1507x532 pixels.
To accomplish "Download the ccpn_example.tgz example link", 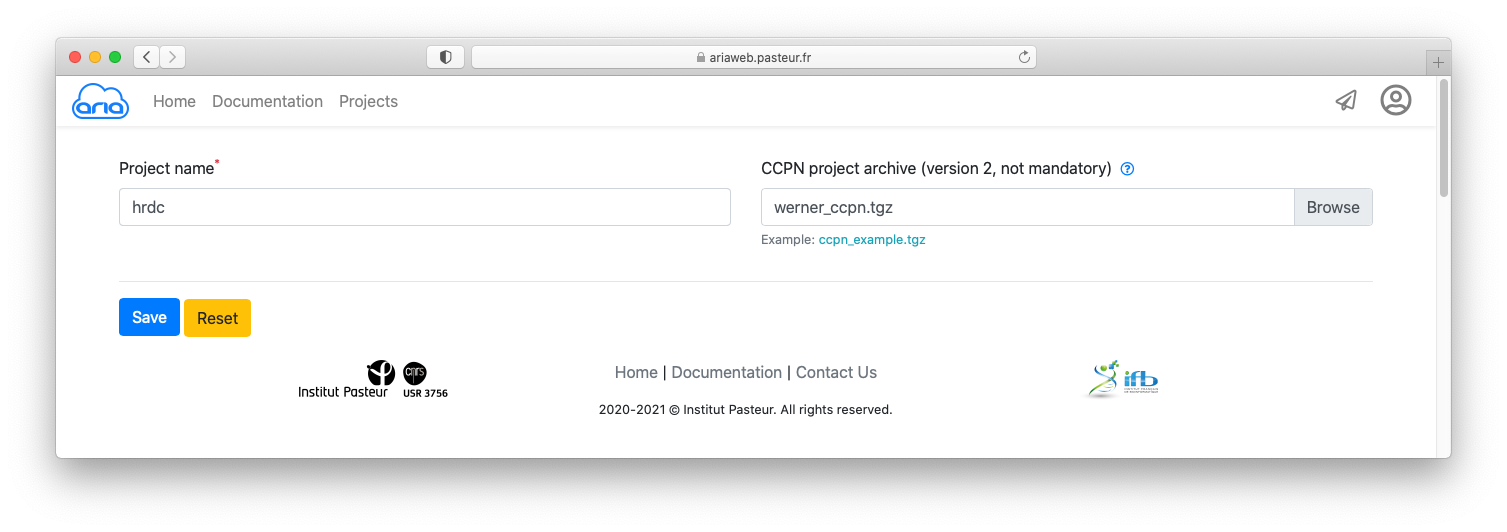I will point(872,240).
